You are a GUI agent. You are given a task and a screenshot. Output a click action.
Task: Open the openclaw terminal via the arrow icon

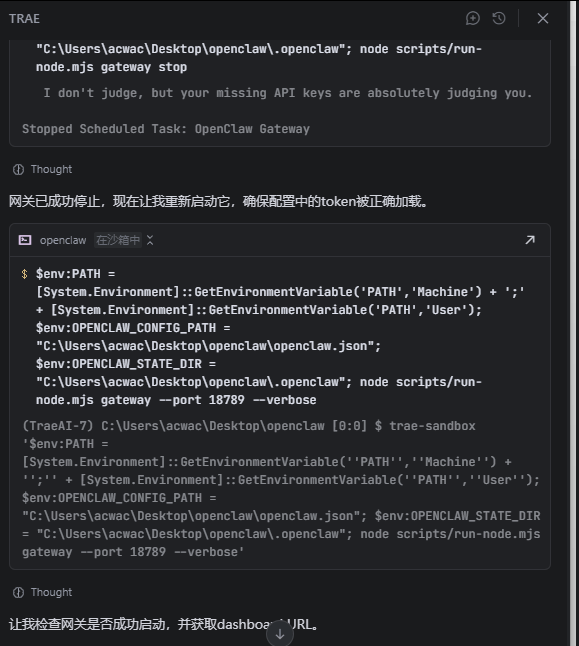coord(530,240)
